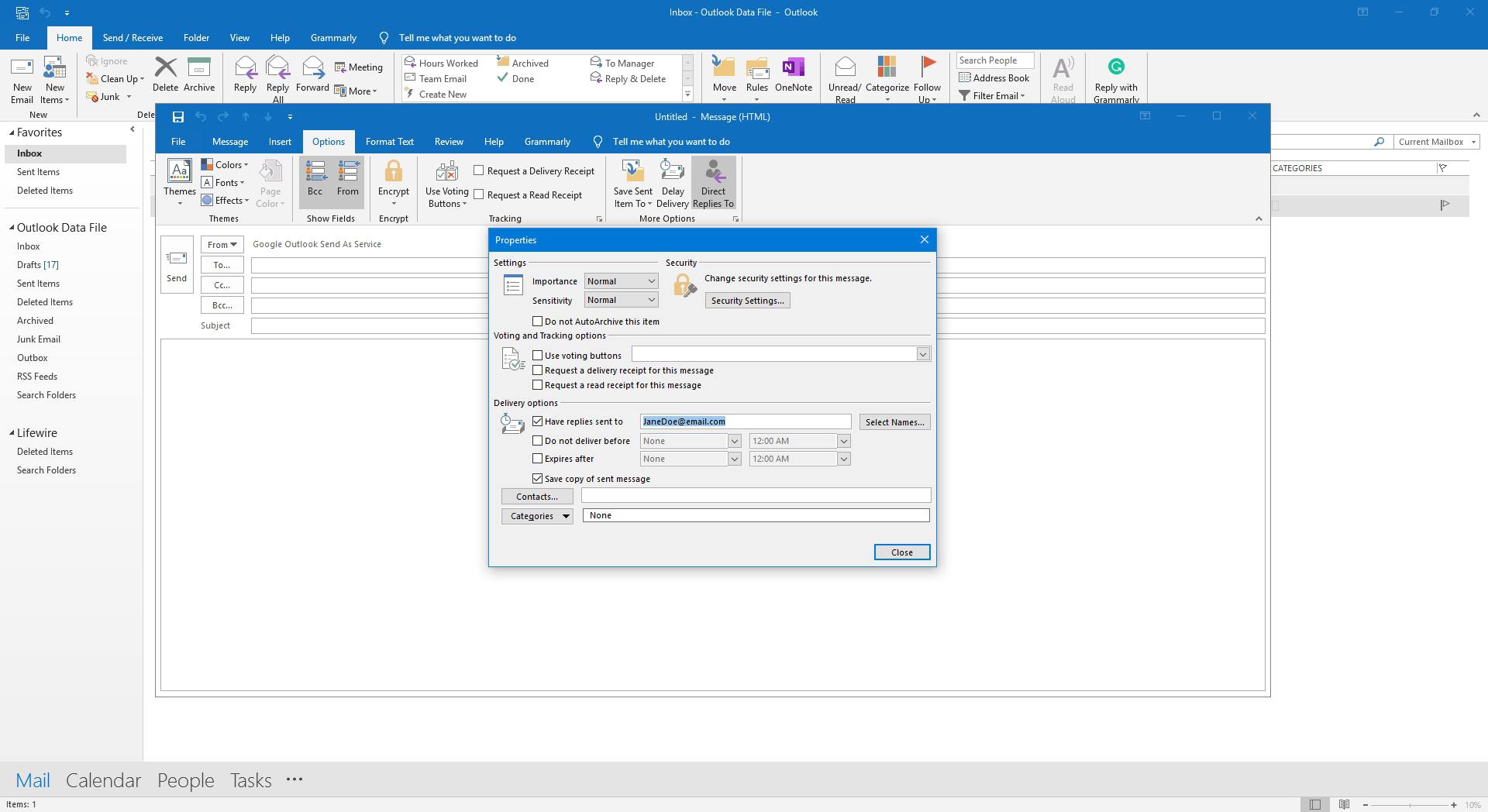Viewport: 1488px width, 812px height.
Task: Open the Drafts [17] folder
Action: click(38, 265)
